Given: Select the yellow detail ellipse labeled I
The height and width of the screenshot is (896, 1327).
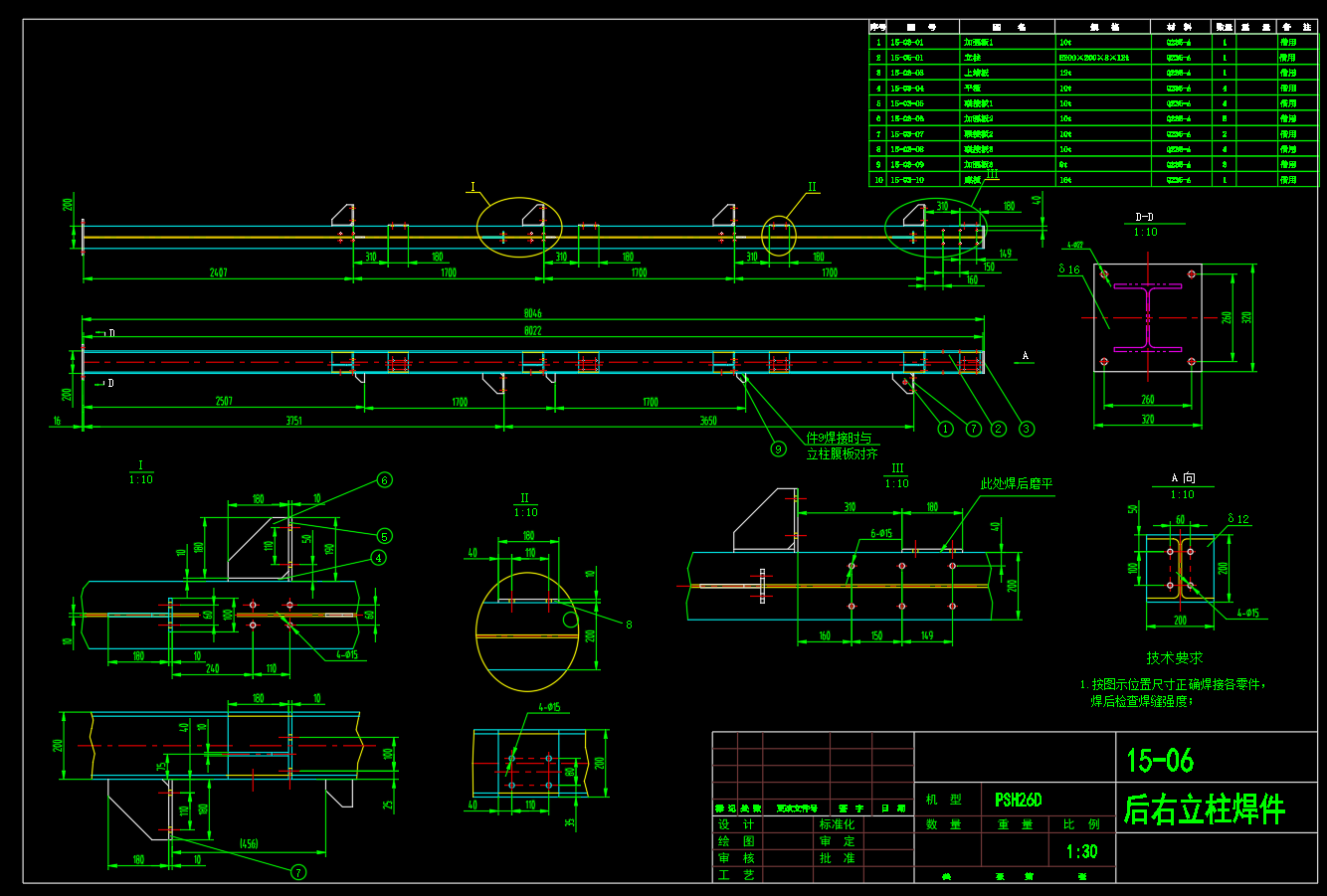Looking at the screenshot, I should pos(518,228).
